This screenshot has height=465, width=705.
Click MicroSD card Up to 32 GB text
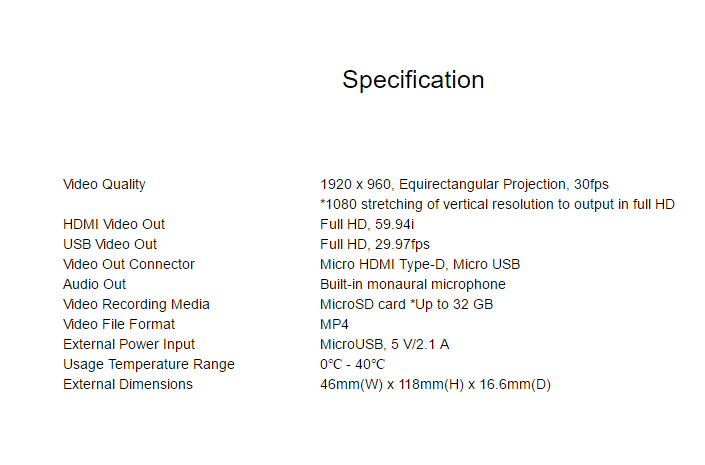pyautogui.click(x=406, y=304)
